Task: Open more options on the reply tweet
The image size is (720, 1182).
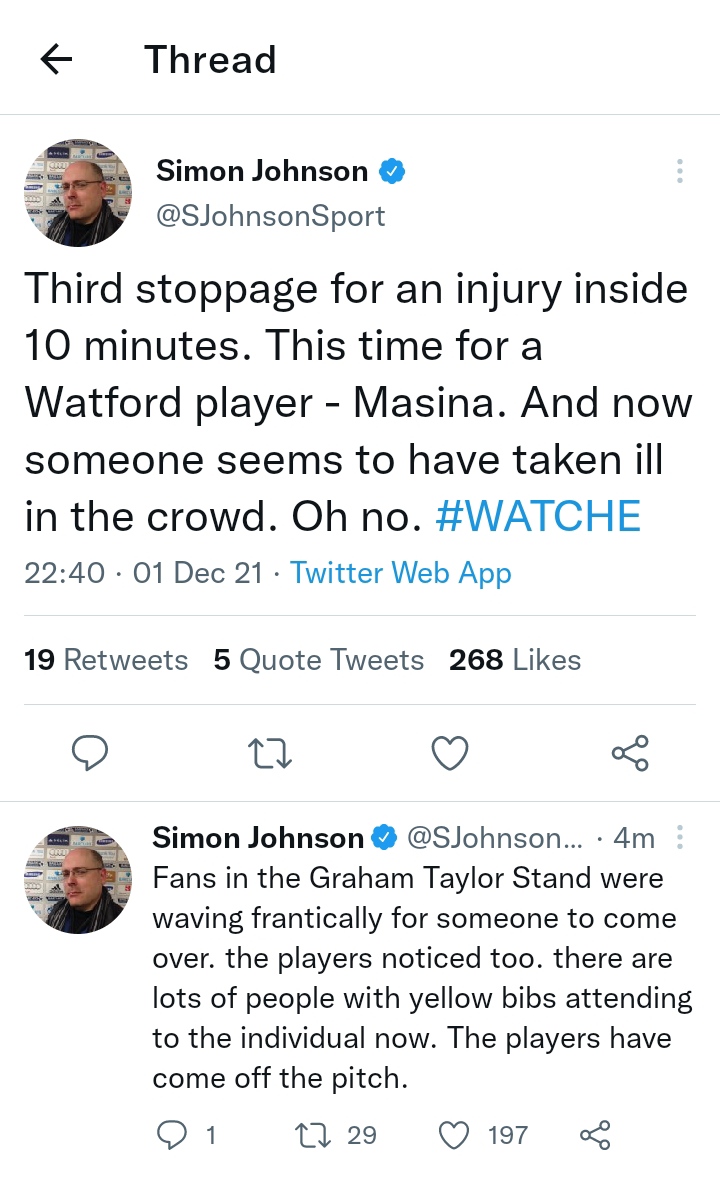Action: coord(680,837)
